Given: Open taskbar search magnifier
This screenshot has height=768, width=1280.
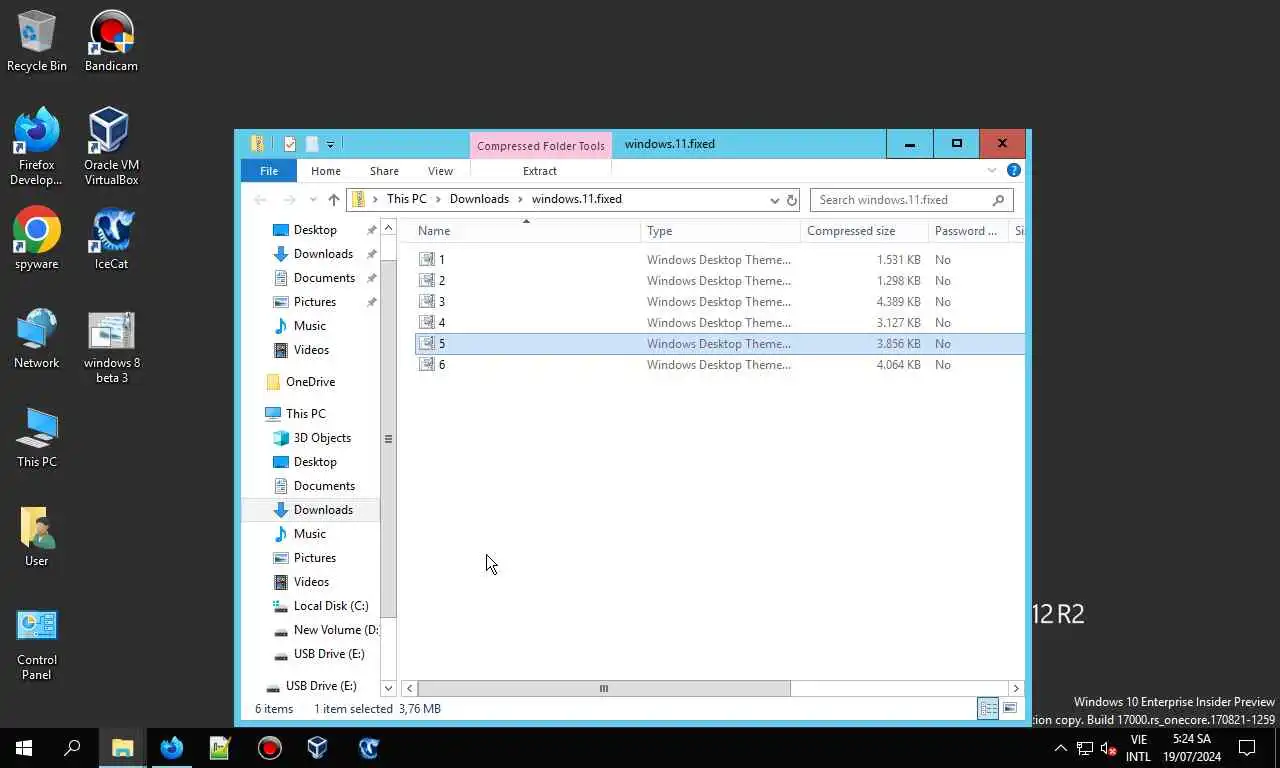Looking at the screenshot, I should (x=72, y=748).
